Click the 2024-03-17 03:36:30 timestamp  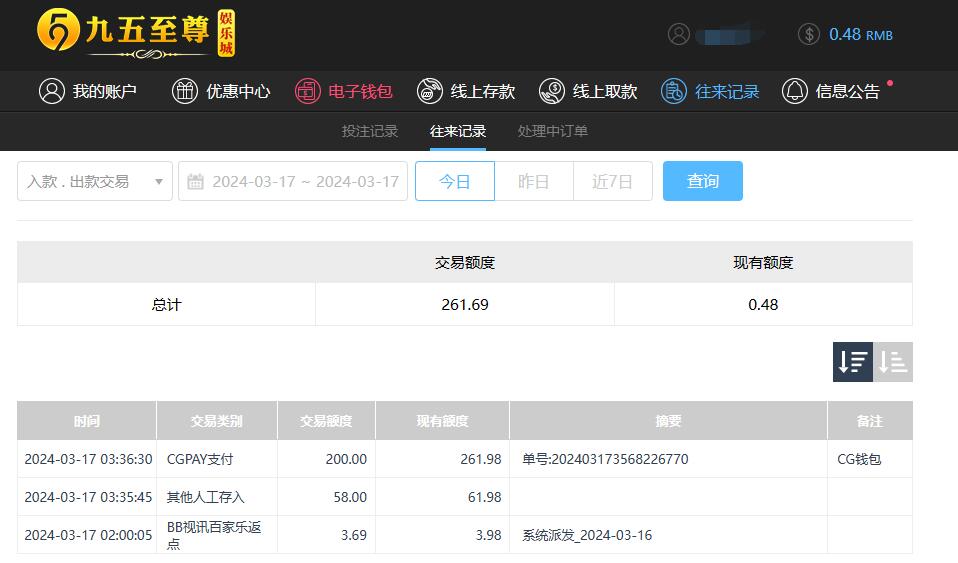[x=88, y=459]
